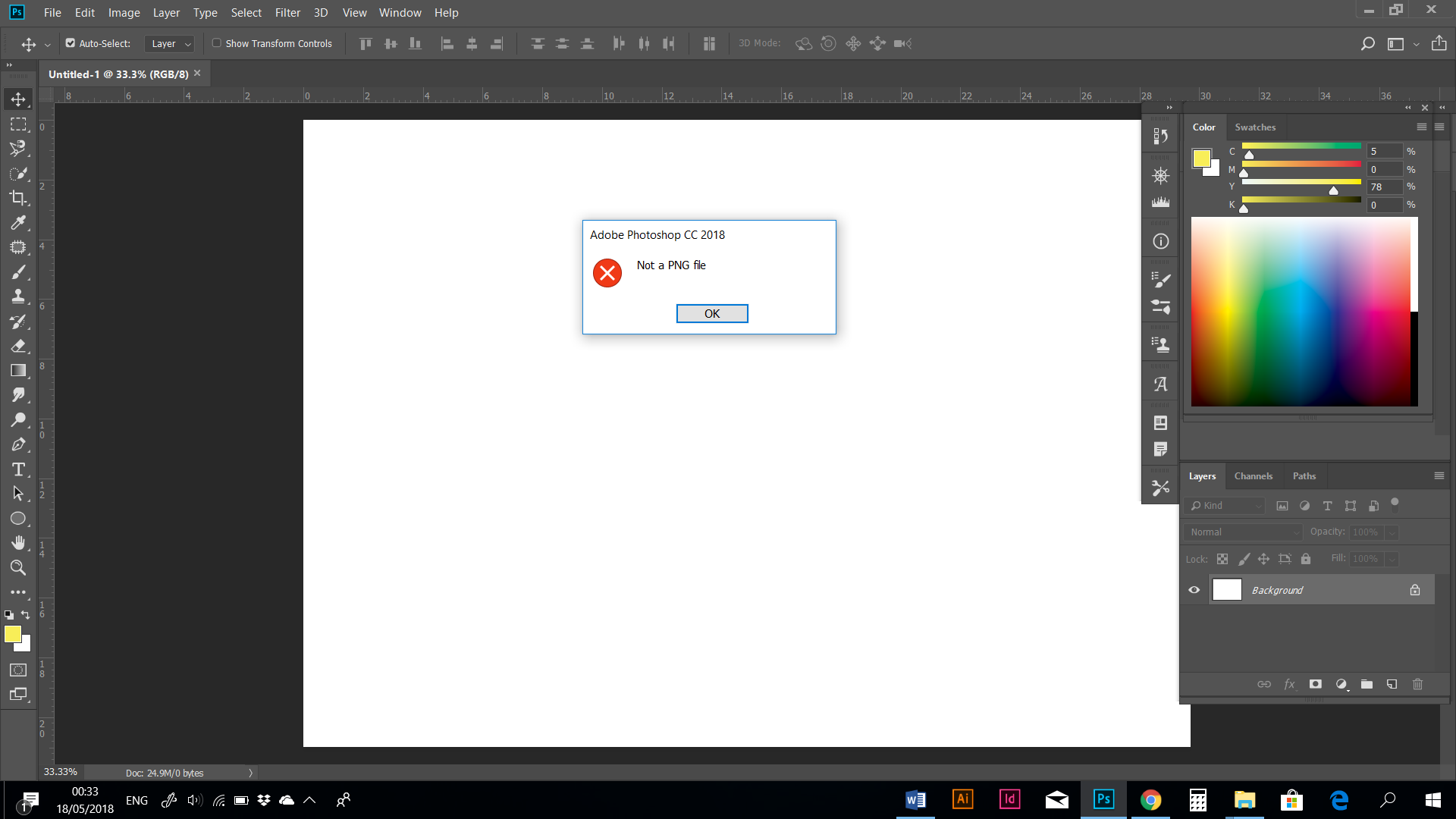1456x819 pixels.
Task: Toggle the Auto-Select checkbox
Action: click(x=71, y=43)
